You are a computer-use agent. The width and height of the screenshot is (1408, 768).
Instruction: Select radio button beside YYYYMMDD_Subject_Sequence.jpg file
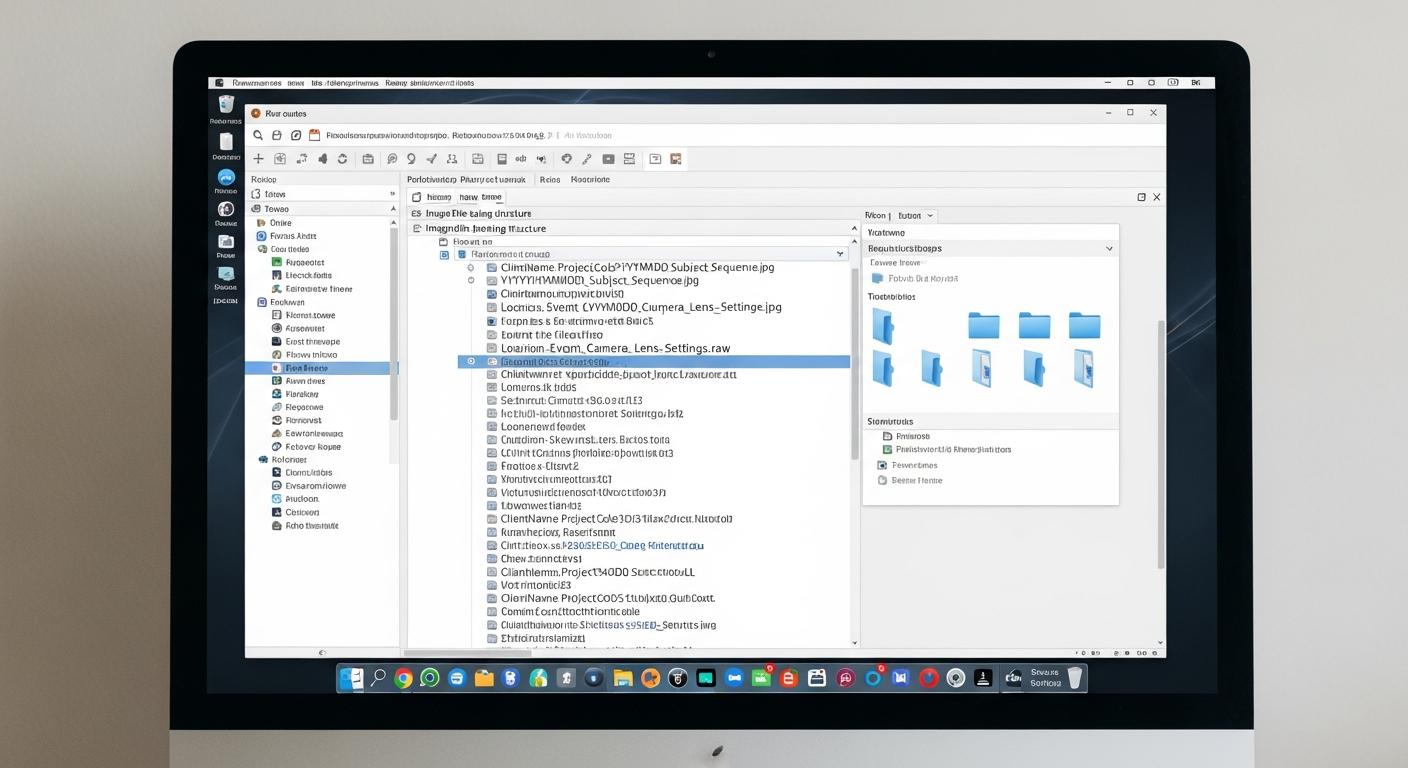tap(471, 281)
